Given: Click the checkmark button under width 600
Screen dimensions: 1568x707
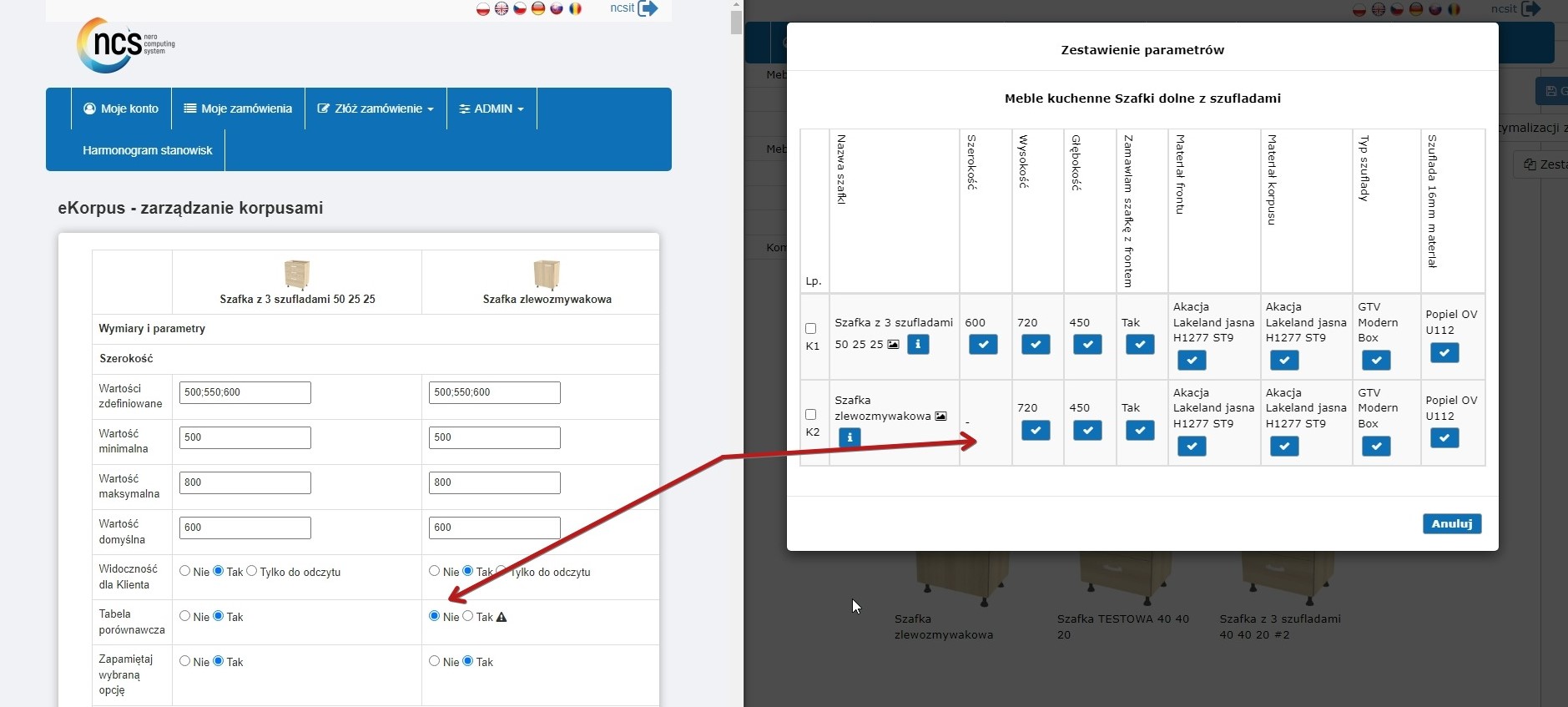Looking at the screenshot, I should pos(983,345).
